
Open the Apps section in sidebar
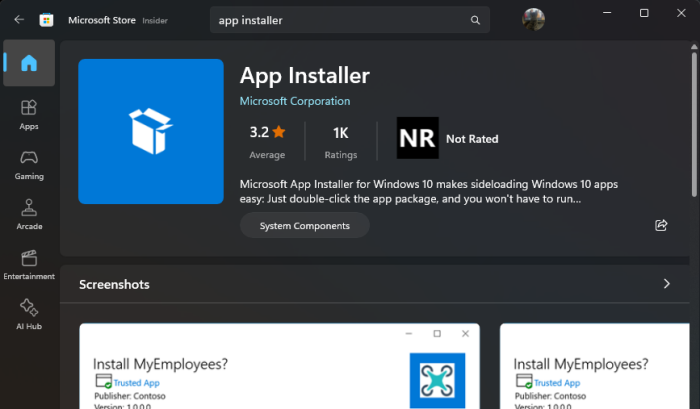click(29, 114)
